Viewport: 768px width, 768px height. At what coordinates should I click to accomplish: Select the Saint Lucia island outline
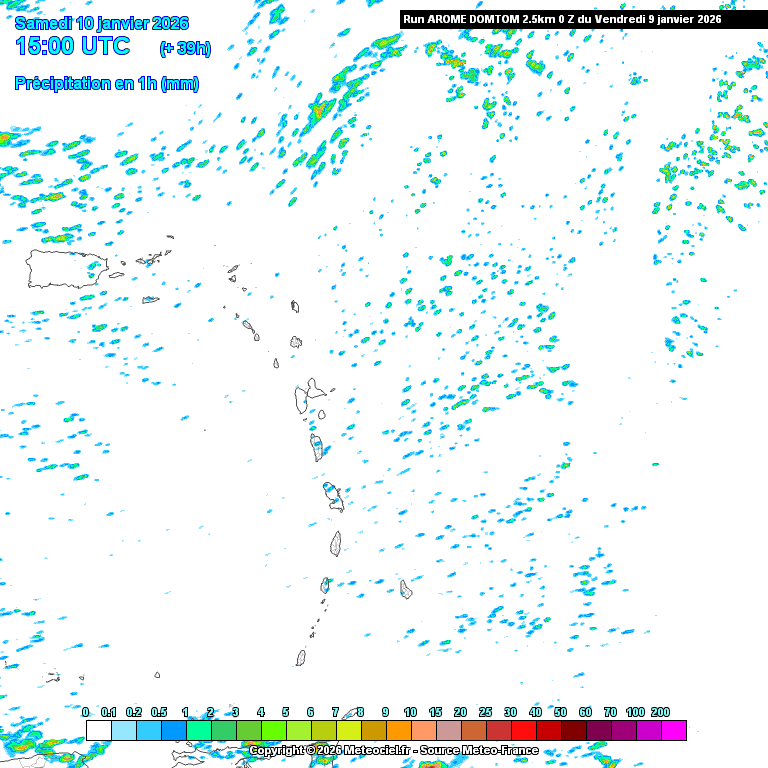(x=336, y=543)
